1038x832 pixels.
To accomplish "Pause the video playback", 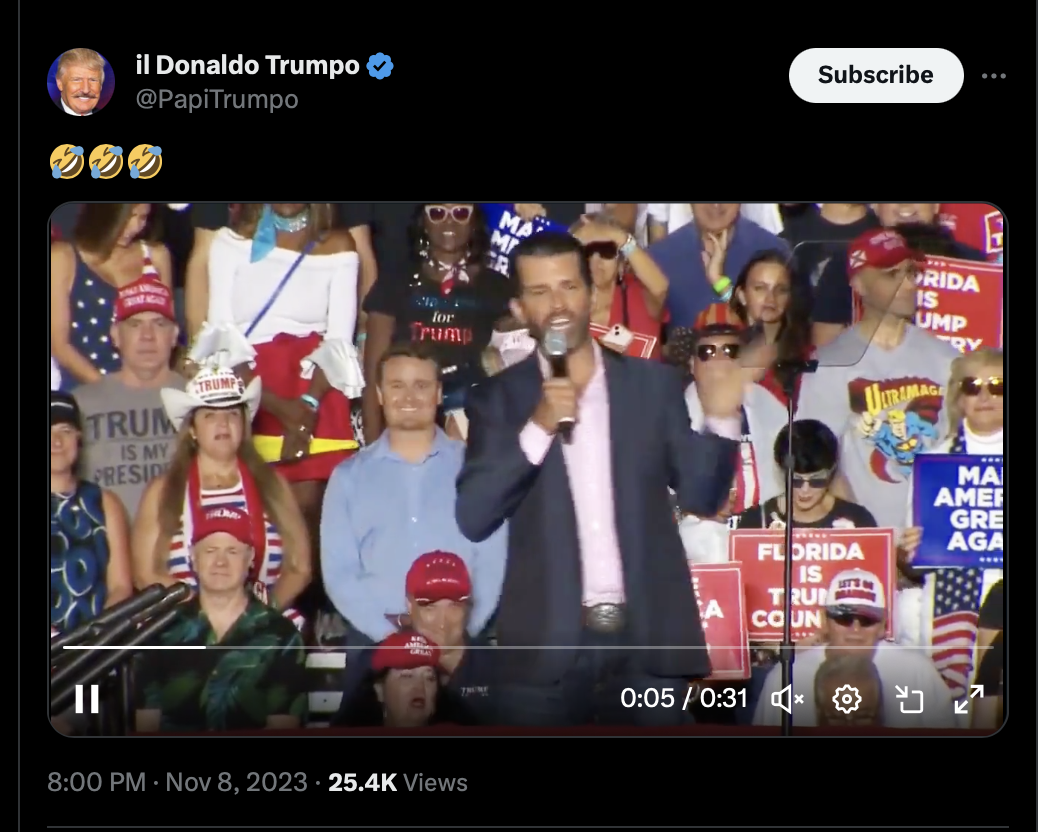I will tap(87, 698).
